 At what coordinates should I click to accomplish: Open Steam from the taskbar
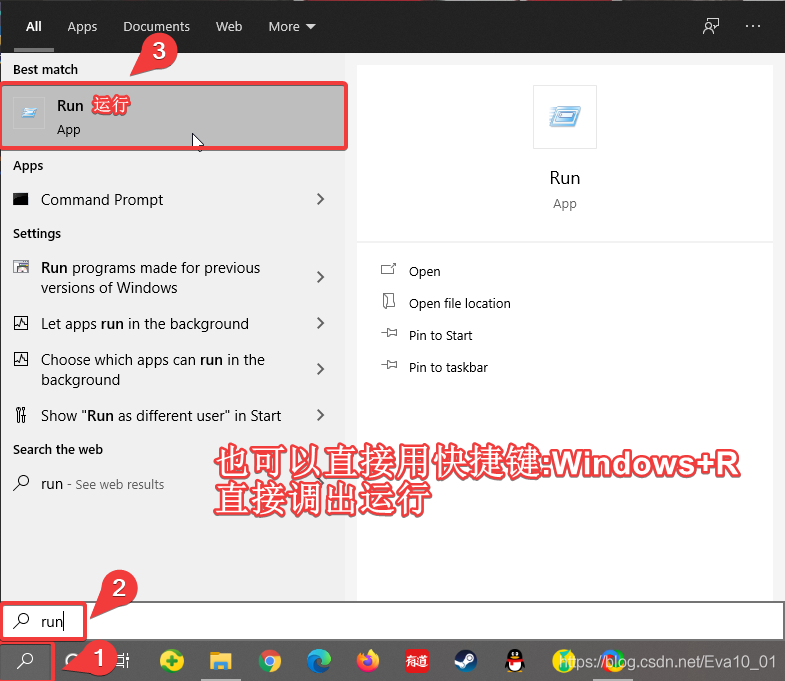point(466,661)
